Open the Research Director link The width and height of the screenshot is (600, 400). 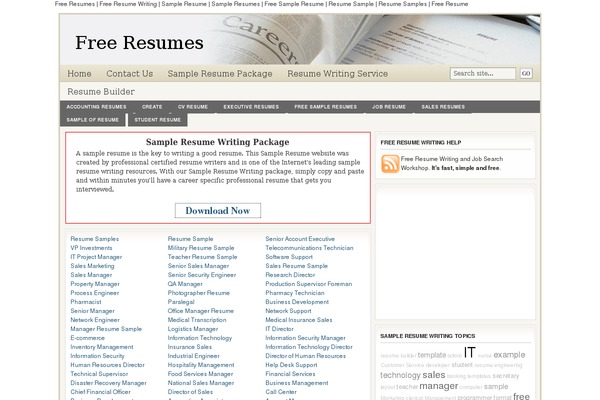pos(290,275)
